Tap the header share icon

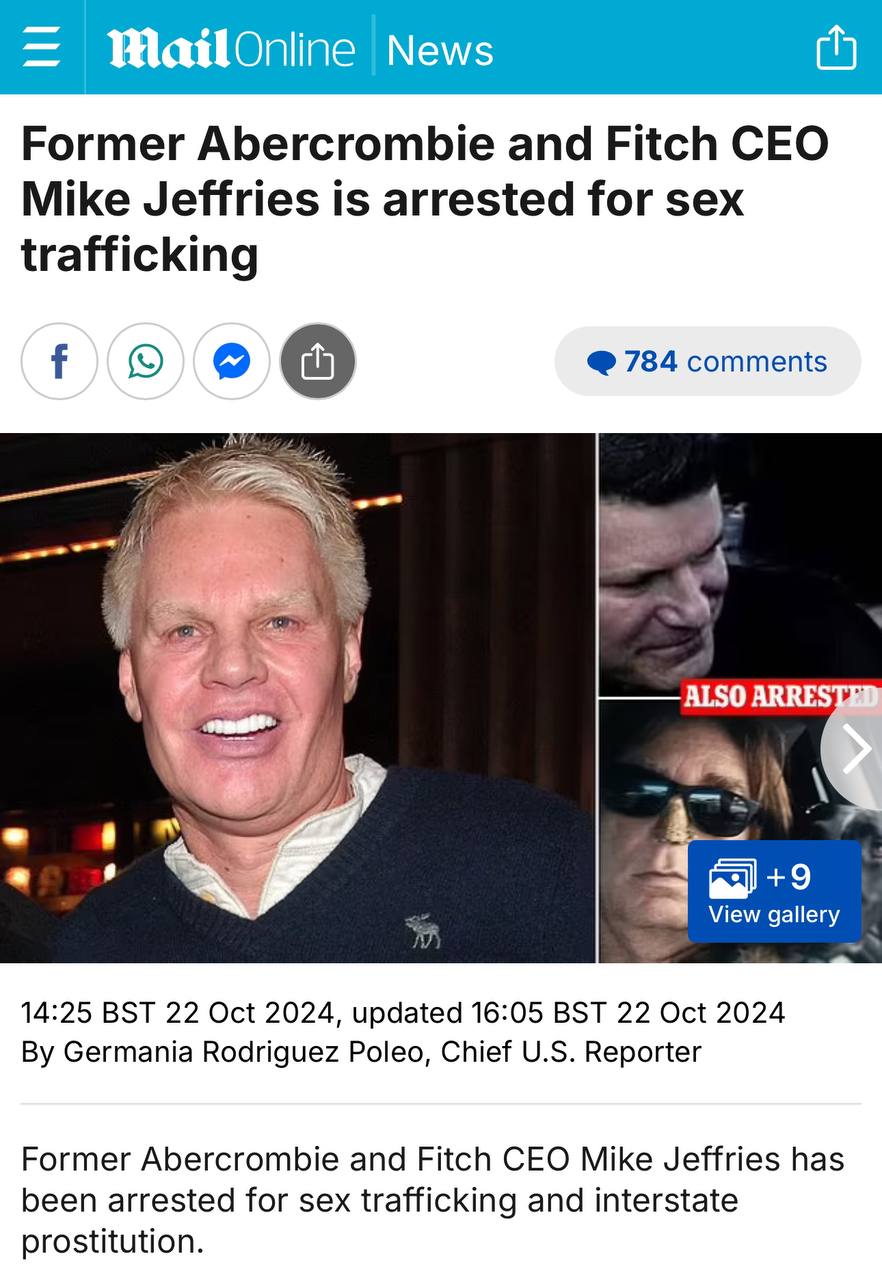(x=836, y=47)
